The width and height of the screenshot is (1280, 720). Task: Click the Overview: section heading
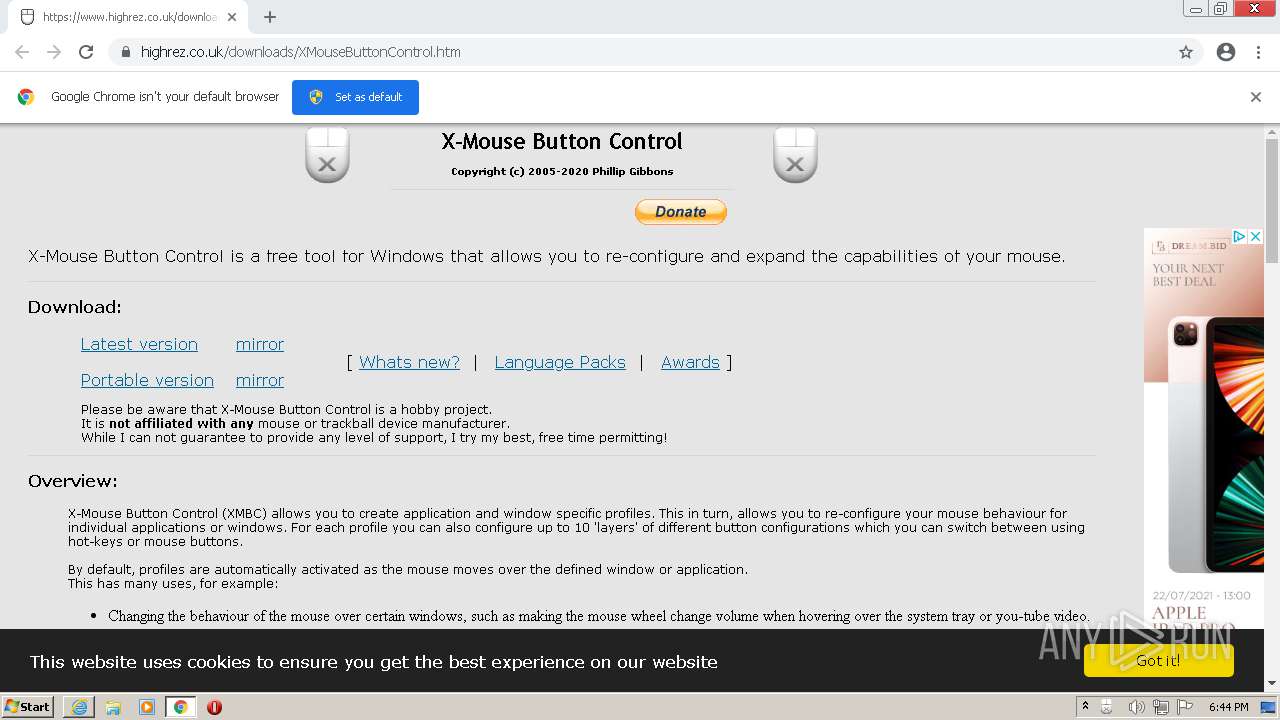(73, 481)
